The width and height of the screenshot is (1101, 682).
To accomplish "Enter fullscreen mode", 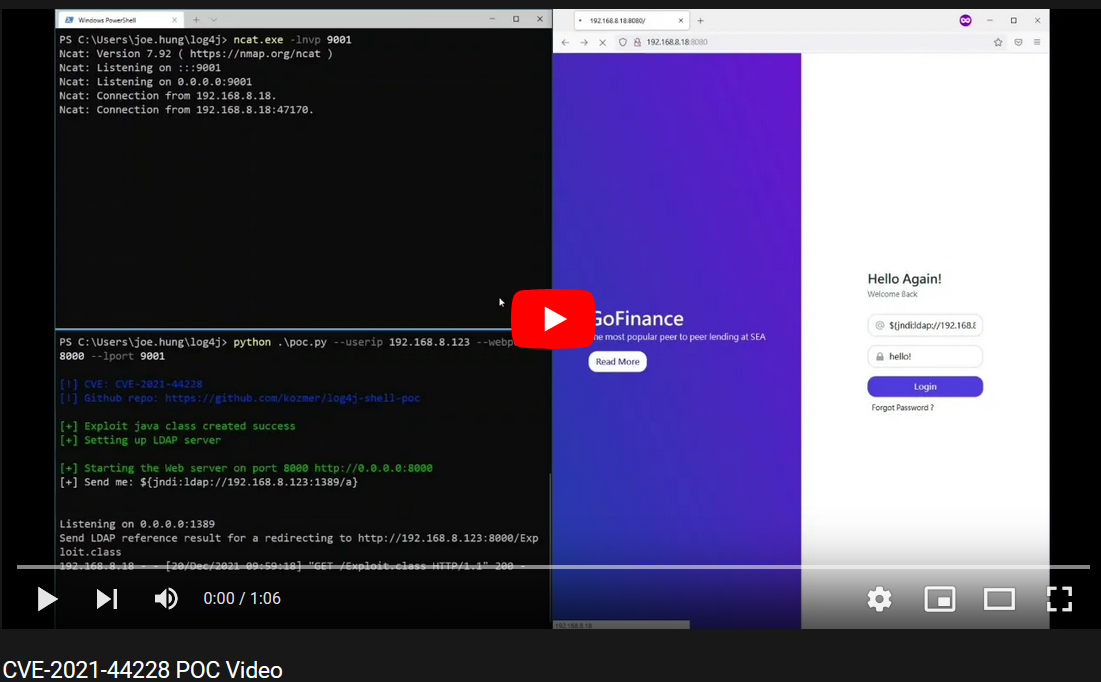I will tap(1059, 599).
